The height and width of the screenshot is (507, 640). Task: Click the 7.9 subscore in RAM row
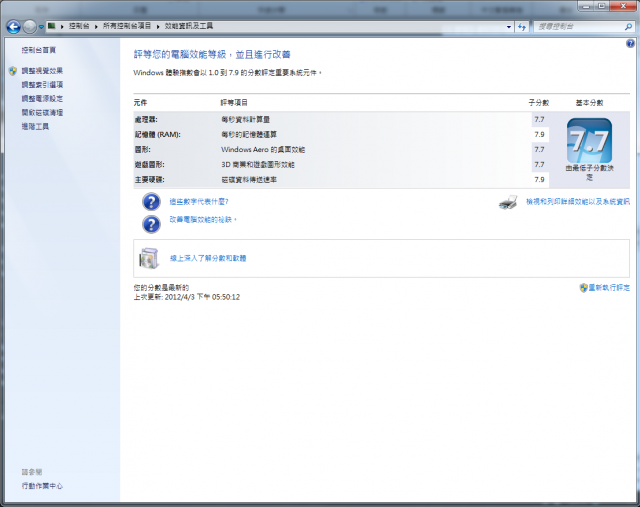click(540, 135)
